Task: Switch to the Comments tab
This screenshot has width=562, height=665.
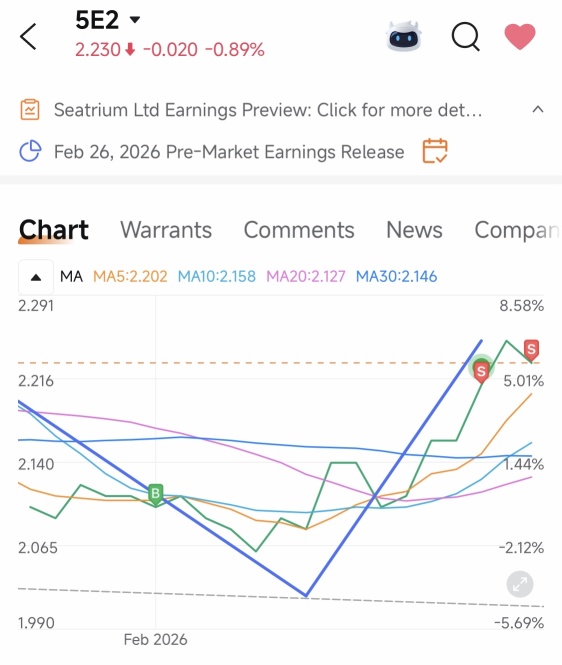Action: coord(299,230)
